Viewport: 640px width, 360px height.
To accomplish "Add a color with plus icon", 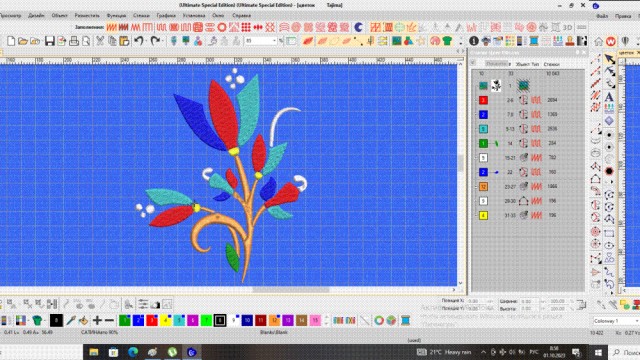I will coord(97,320).
